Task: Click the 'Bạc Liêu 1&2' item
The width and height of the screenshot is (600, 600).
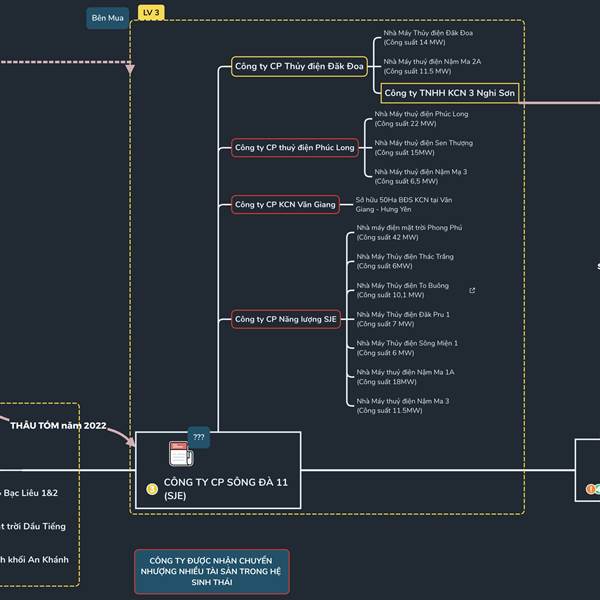Action: (x=29, y=493)
